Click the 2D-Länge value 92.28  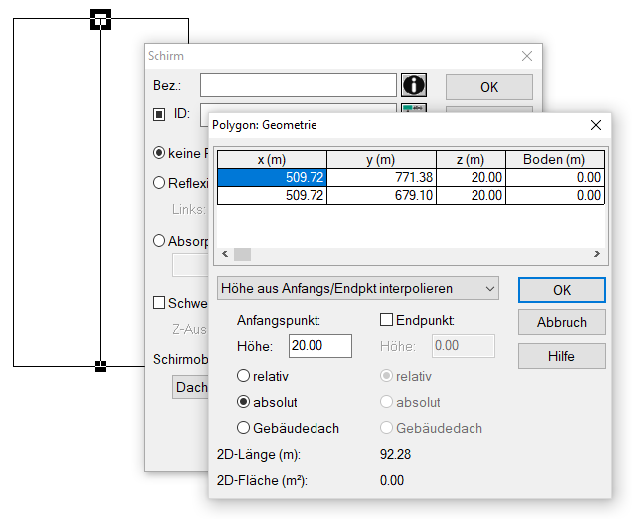[x=395, y=455]
